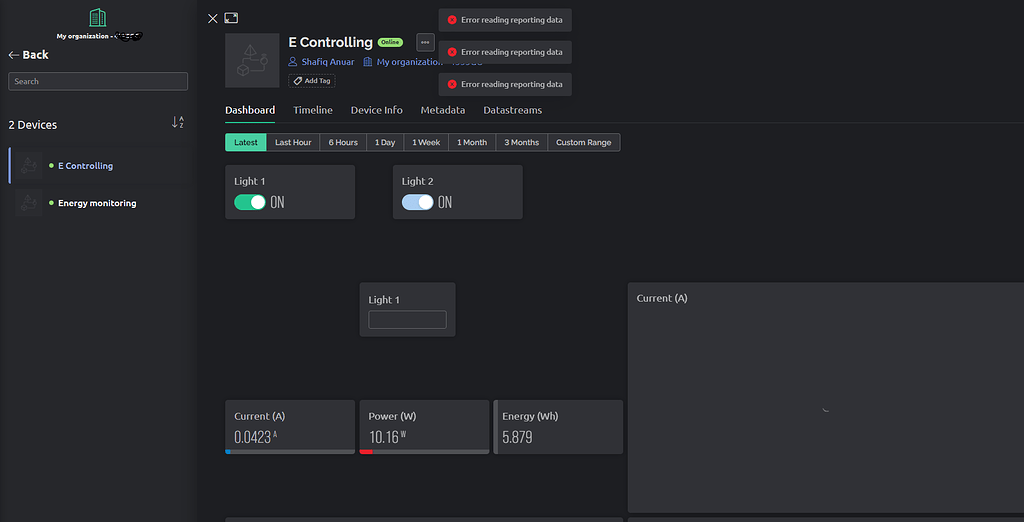Viewport: 1024px width, 522px height.
Task: Click the organization building icon
Action: click(97, 18)
